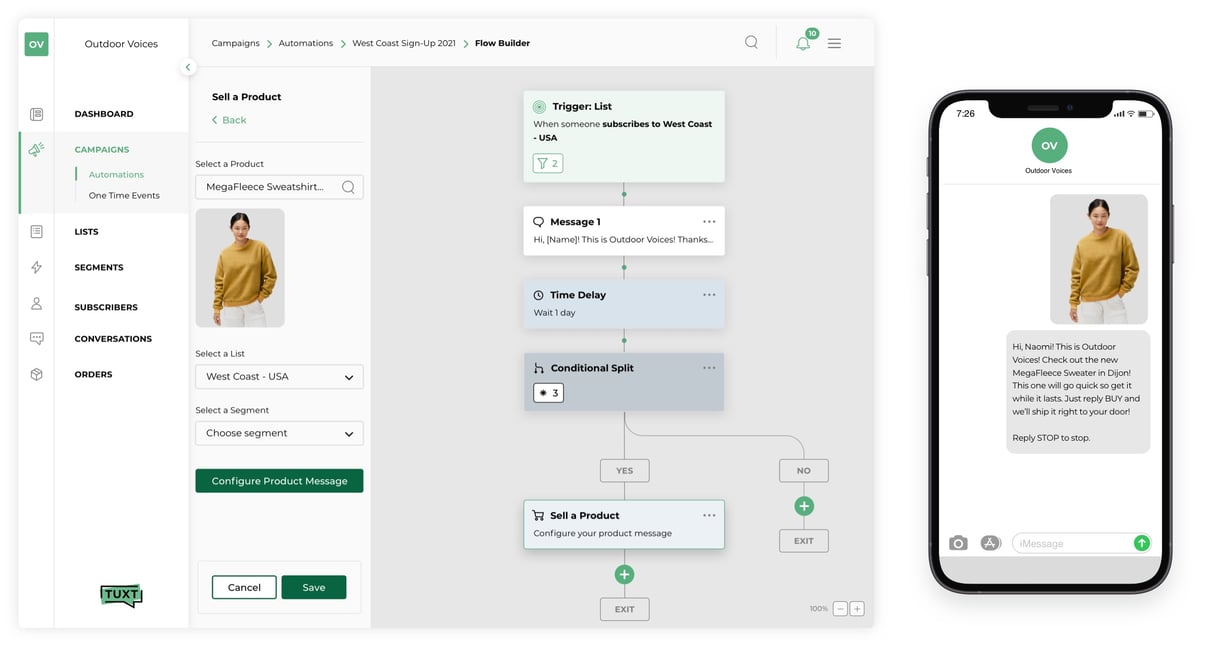
Task: Click the OV logo badge in sidebar
Action: [36, 44]
